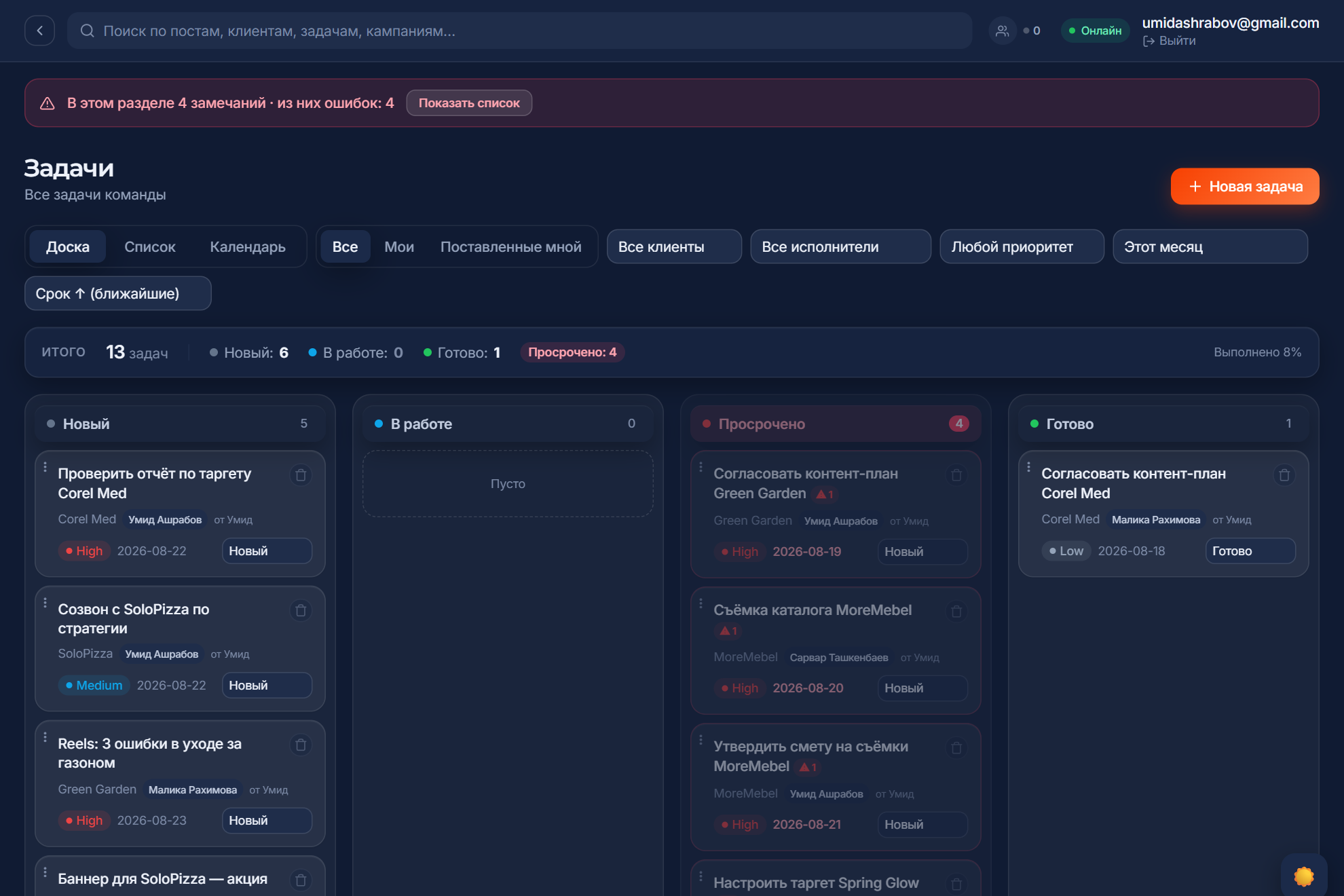
Task: Switch to 'Список' view tab
Action: coord(150,246)
